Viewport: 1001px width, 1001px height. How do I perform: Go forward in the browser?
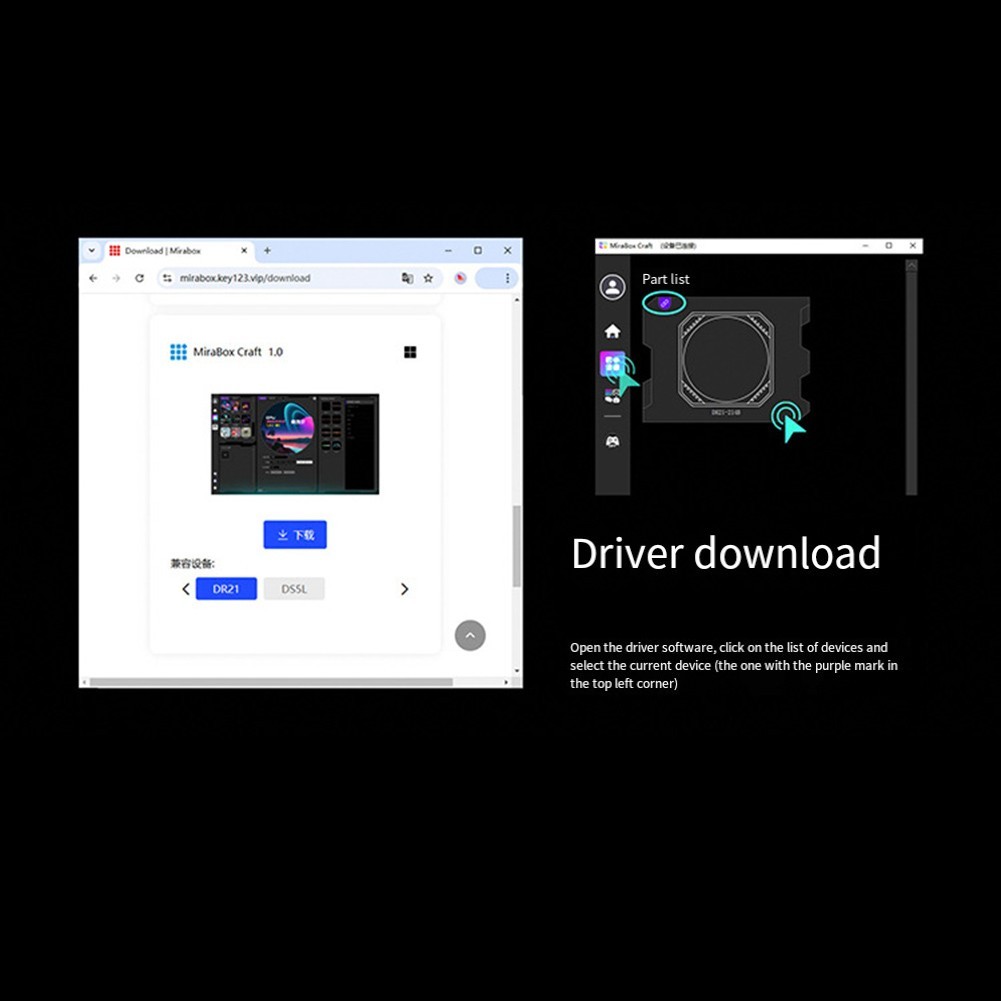[x=116, y=278]
